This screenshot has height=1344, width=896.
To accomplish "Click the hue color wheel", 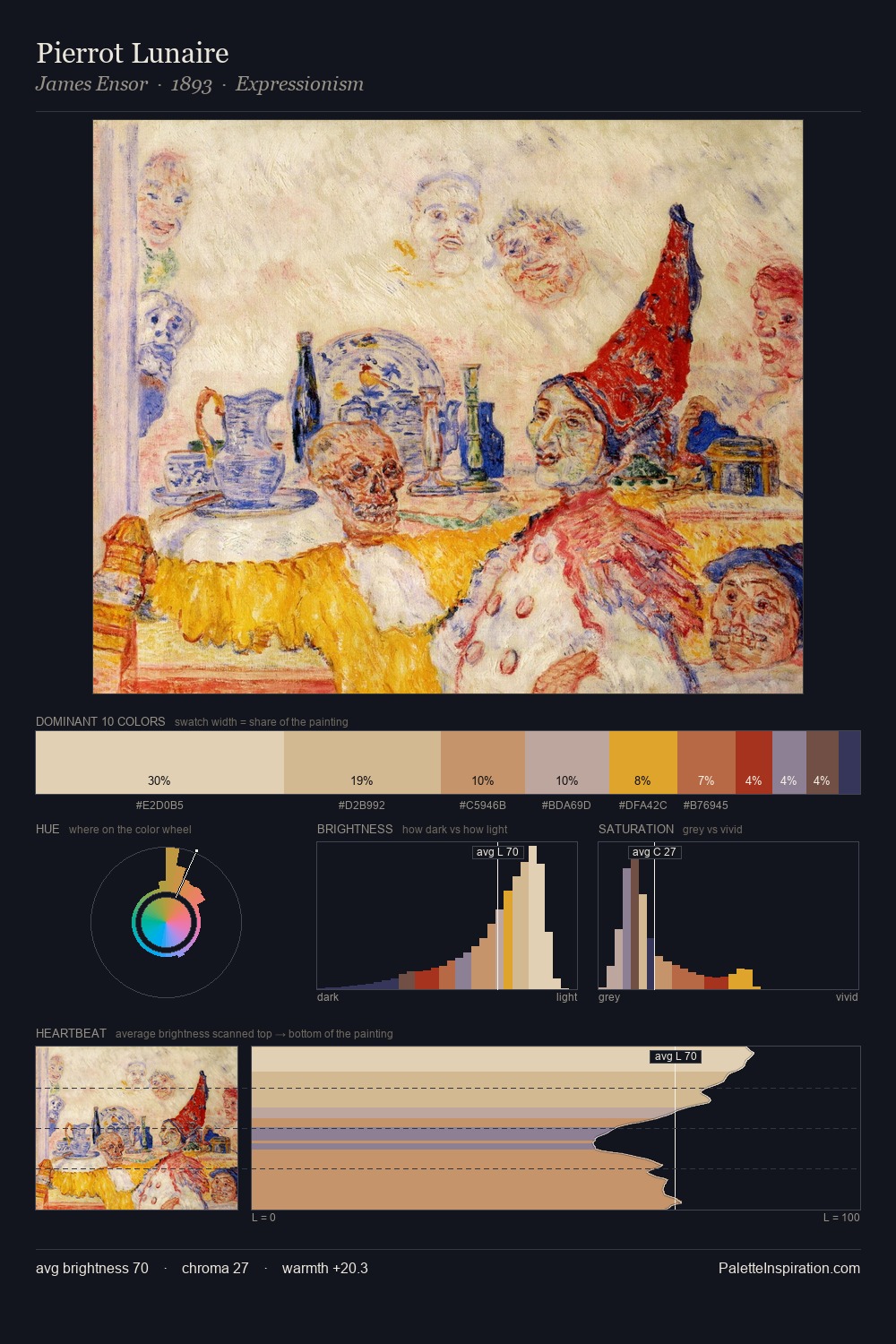I will click(166, 922).
